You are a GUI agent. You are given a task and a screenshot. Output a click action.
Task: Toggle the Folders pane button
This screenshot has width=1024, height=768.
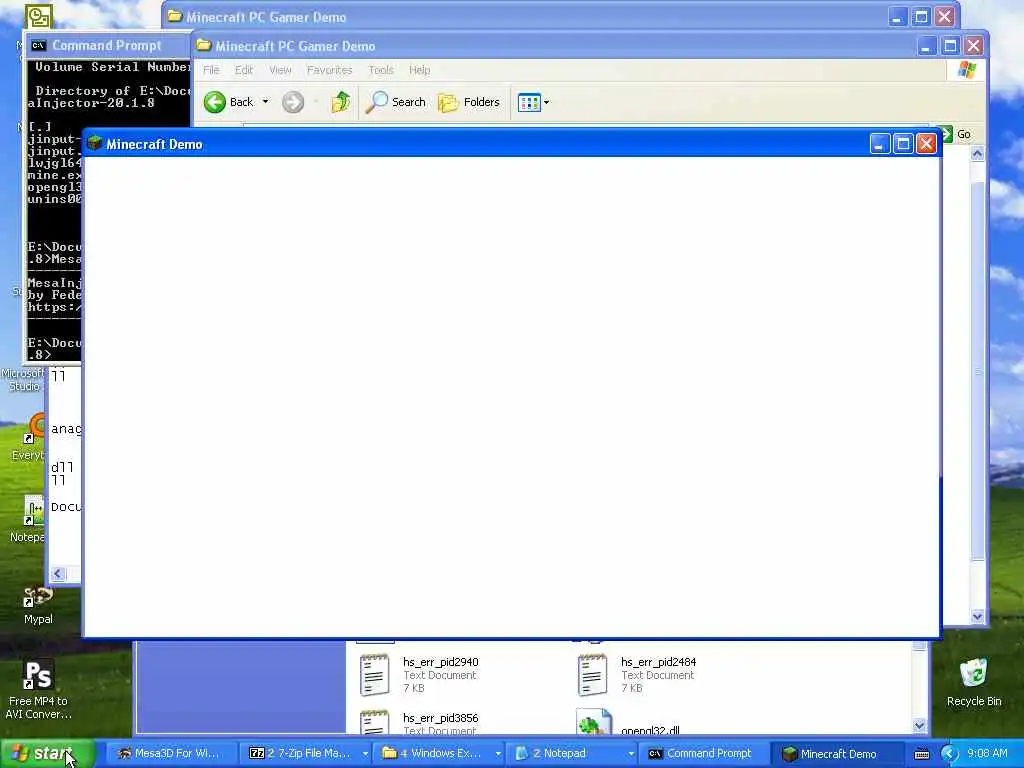tap(468, 102)
